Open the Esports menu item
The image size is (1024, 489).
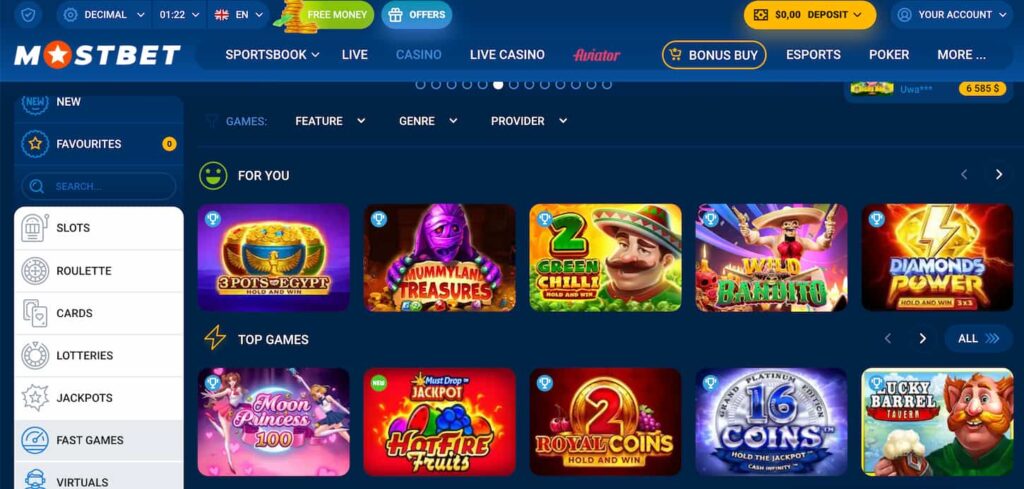(813, 55)
